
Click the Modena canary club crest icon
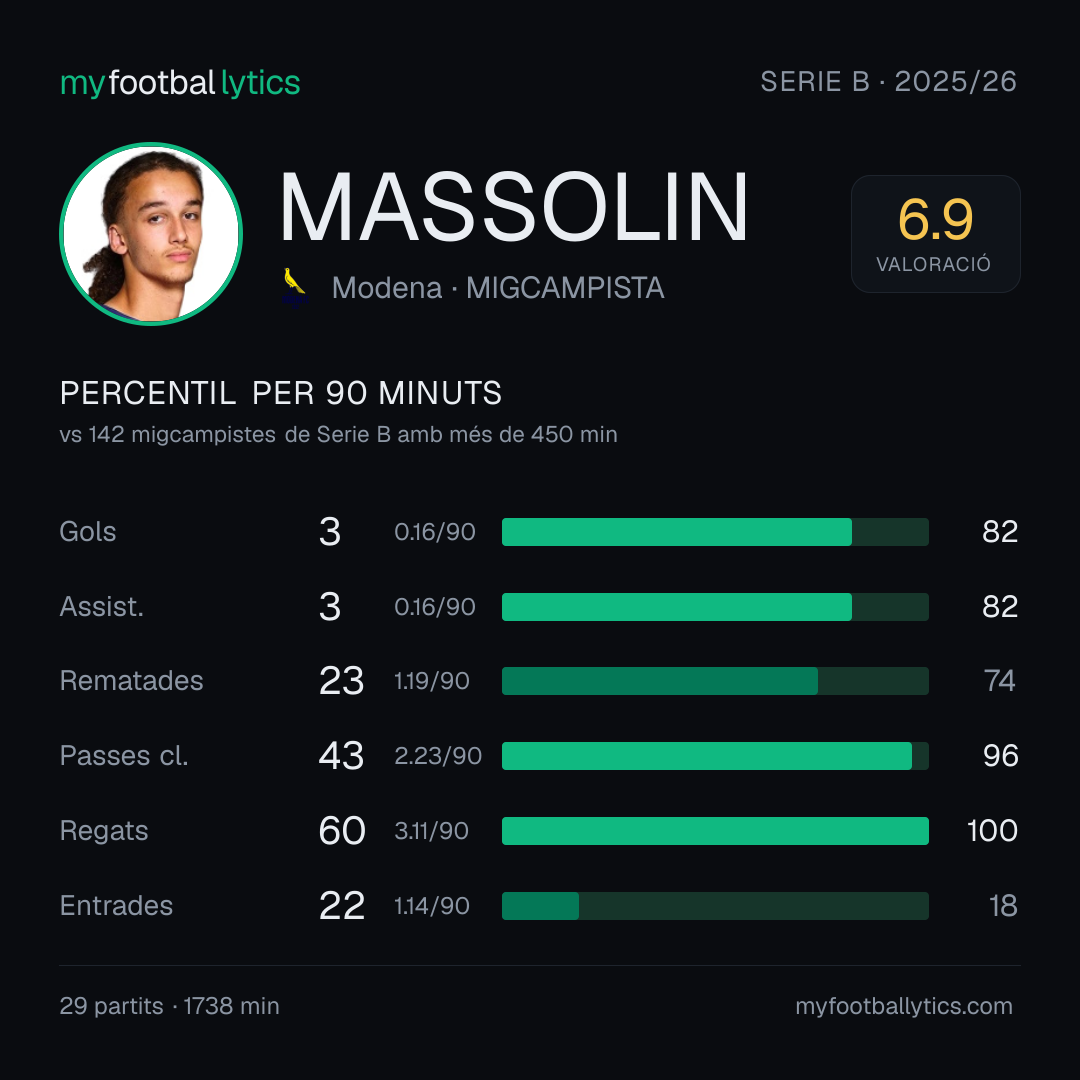coord(295,288)
